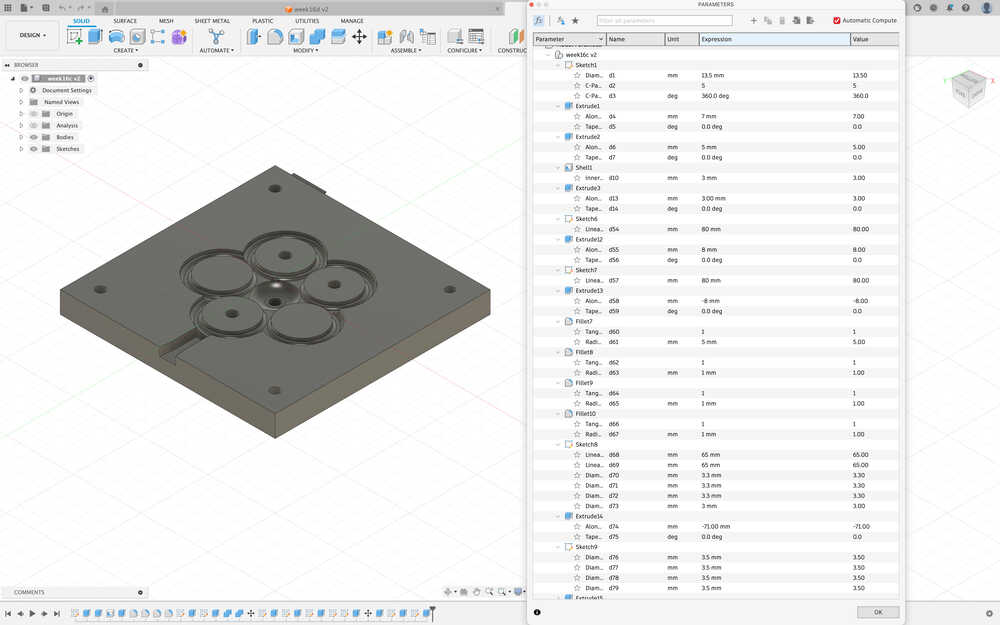1000x625 pixels.
Task: Open the MODIFY dropdown menu
Action: tap(305, 50)
